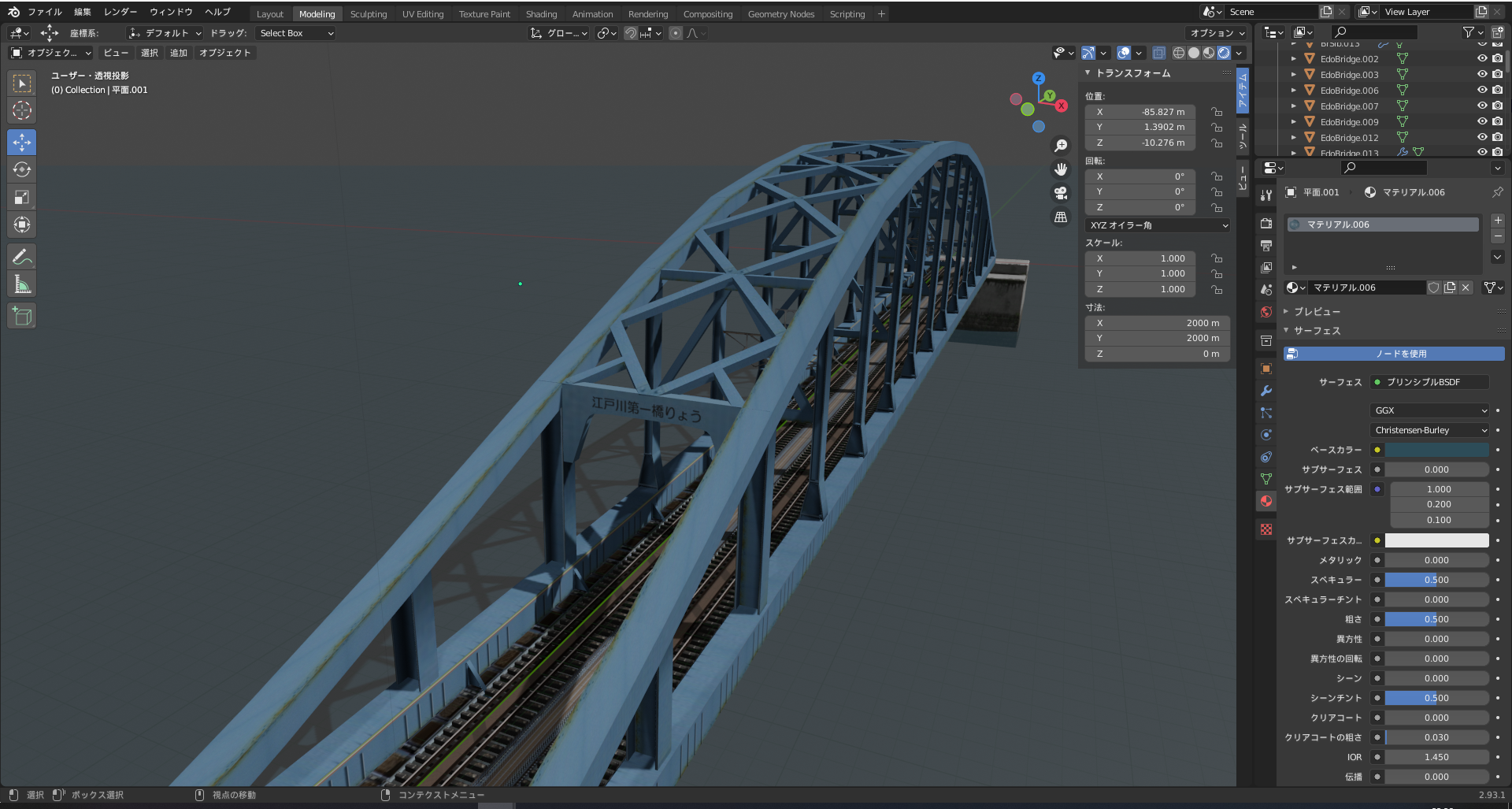The height and width of the screenshot is (809, 1512).
Task: Select the Rotate tool
Action: pos(22,170)
